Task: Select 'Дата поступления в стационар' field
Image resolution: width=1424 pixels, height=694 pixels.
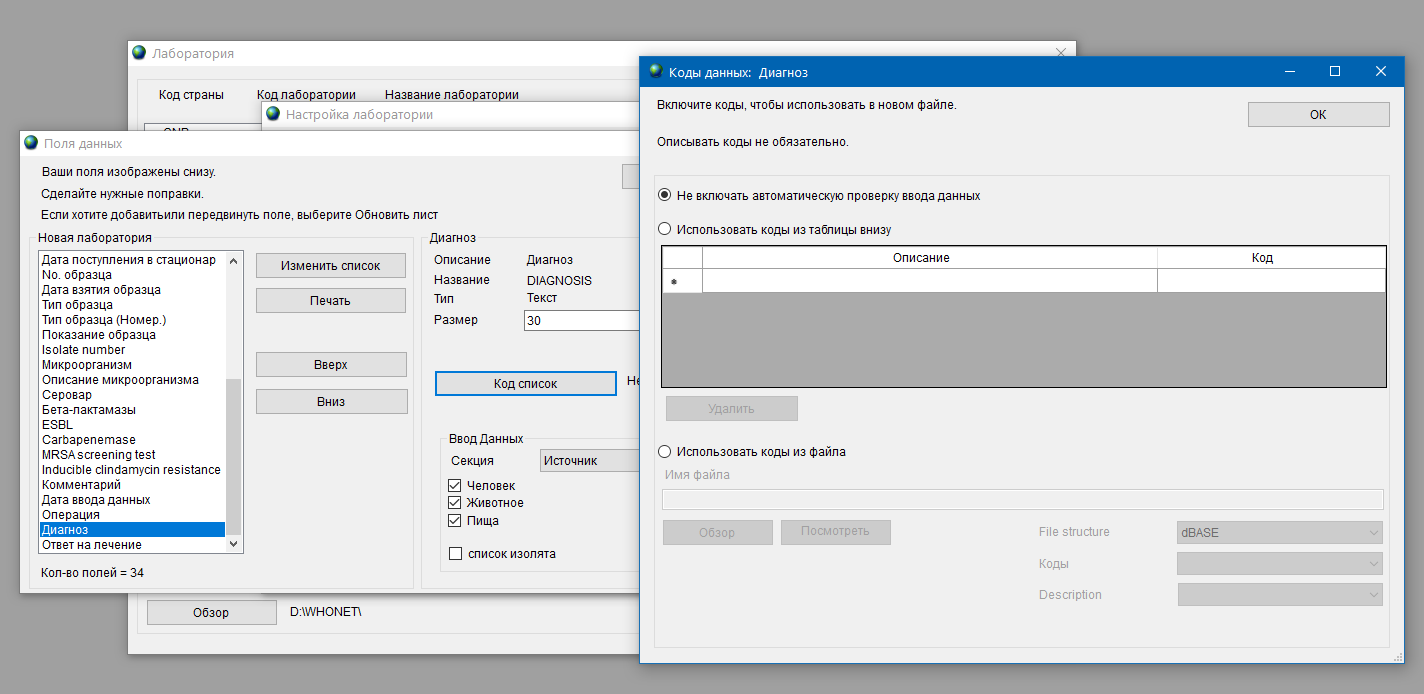Action: (133, 260)
